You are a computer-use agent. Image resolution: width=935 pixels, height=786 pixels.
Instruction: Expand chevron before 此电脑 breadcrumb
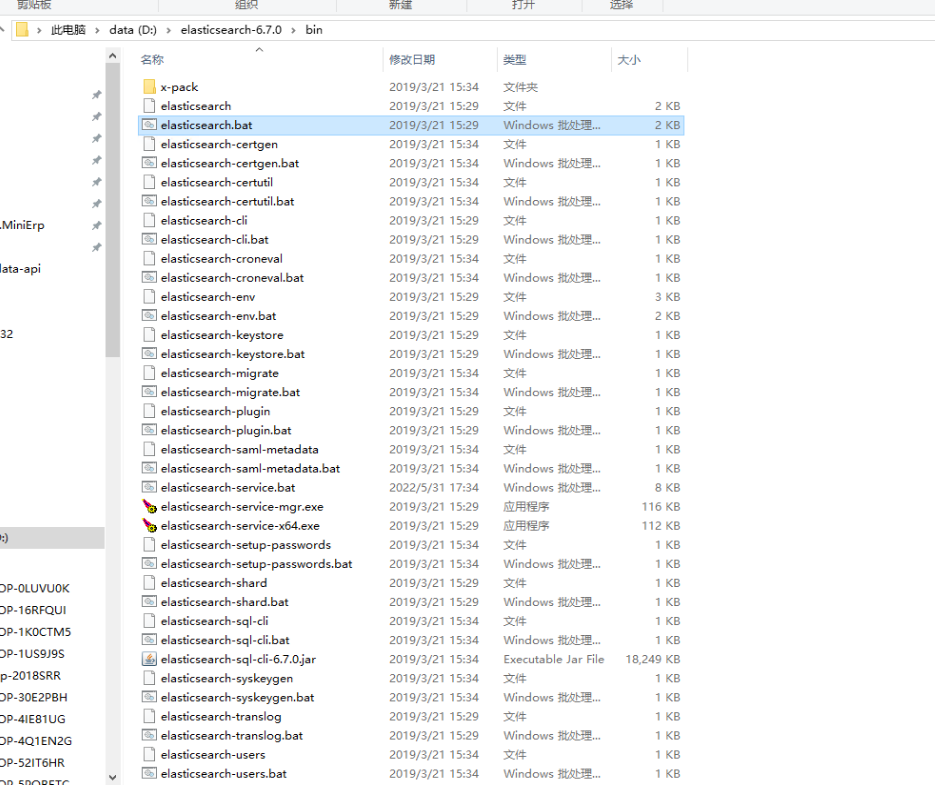(39, 30)
